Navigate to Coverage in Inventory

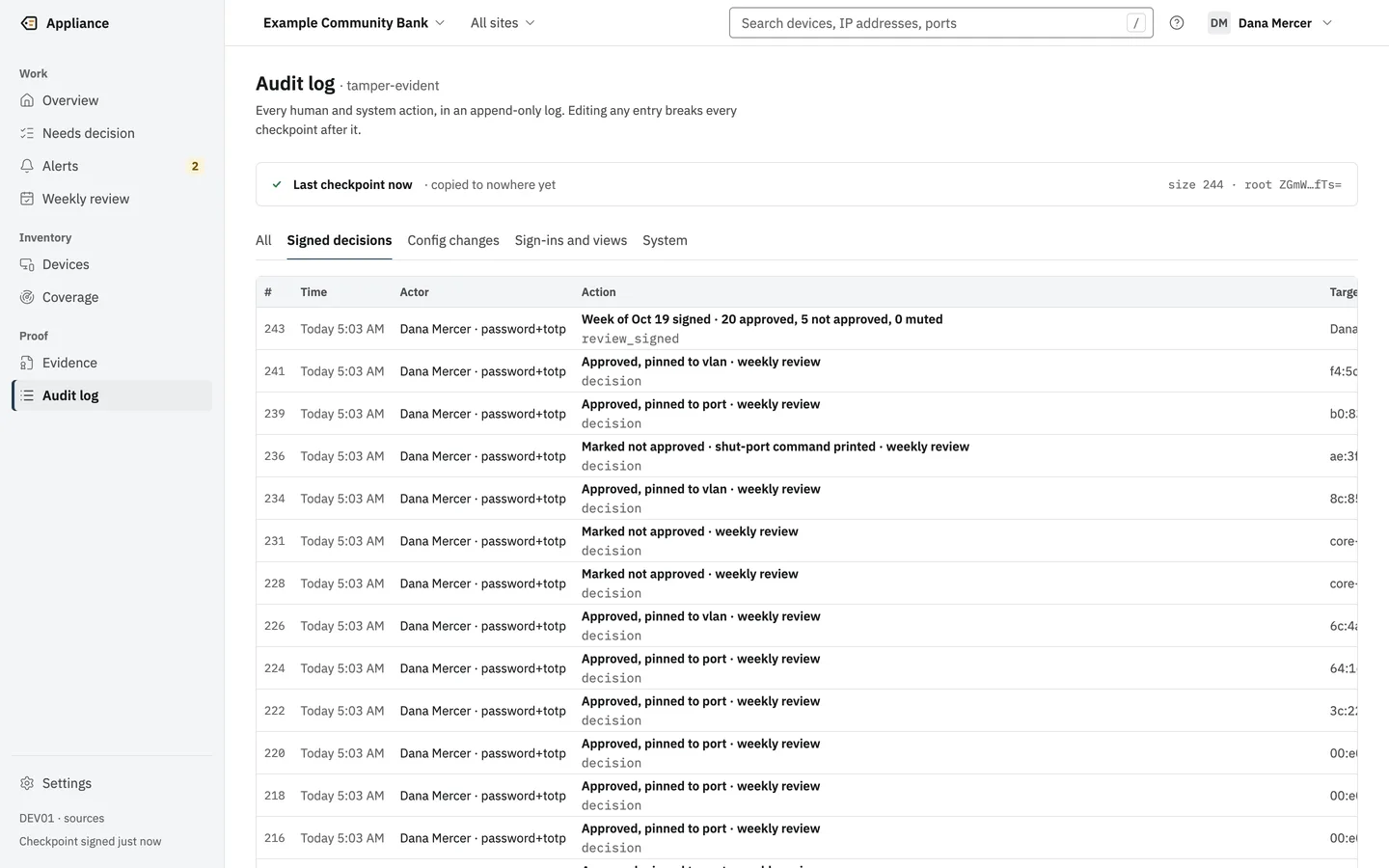pyautogui.click(x=112, y=297)
